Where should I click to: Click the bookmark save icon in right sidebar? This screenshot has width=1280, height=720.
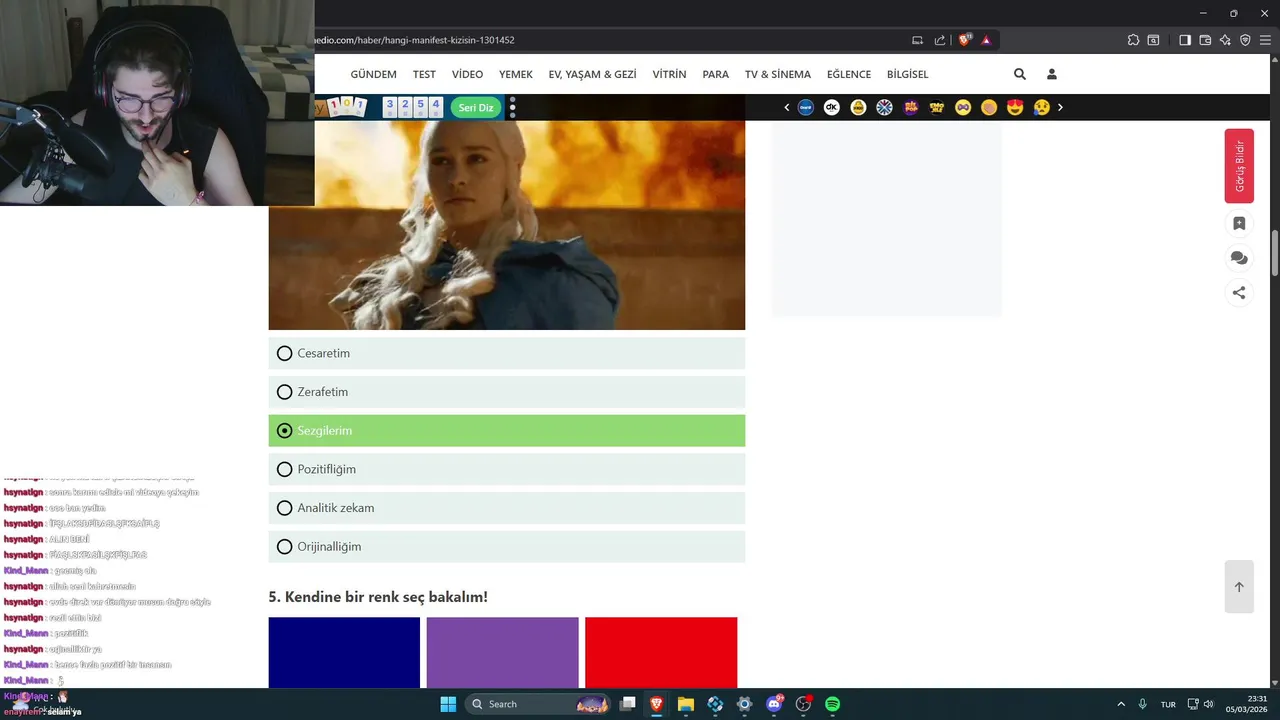click(1239, 224)
